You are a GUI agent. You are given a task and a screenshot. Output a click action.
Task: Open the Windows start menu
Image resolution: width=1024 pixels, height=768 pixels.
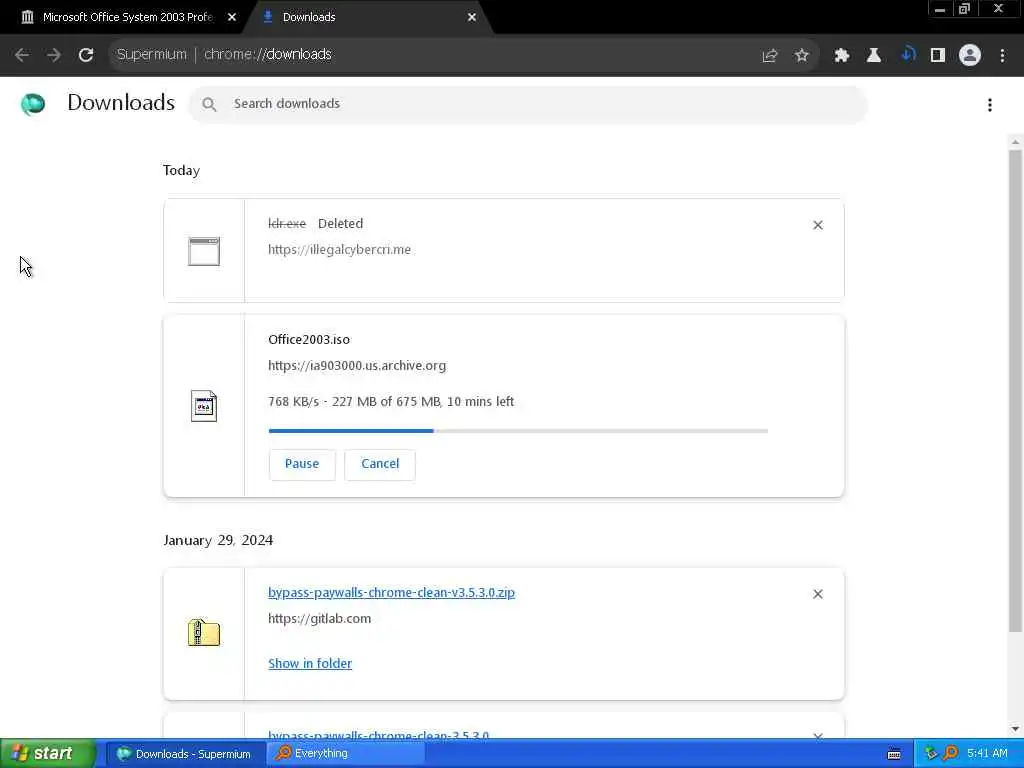pyautogui.click(x=47, y=754)
